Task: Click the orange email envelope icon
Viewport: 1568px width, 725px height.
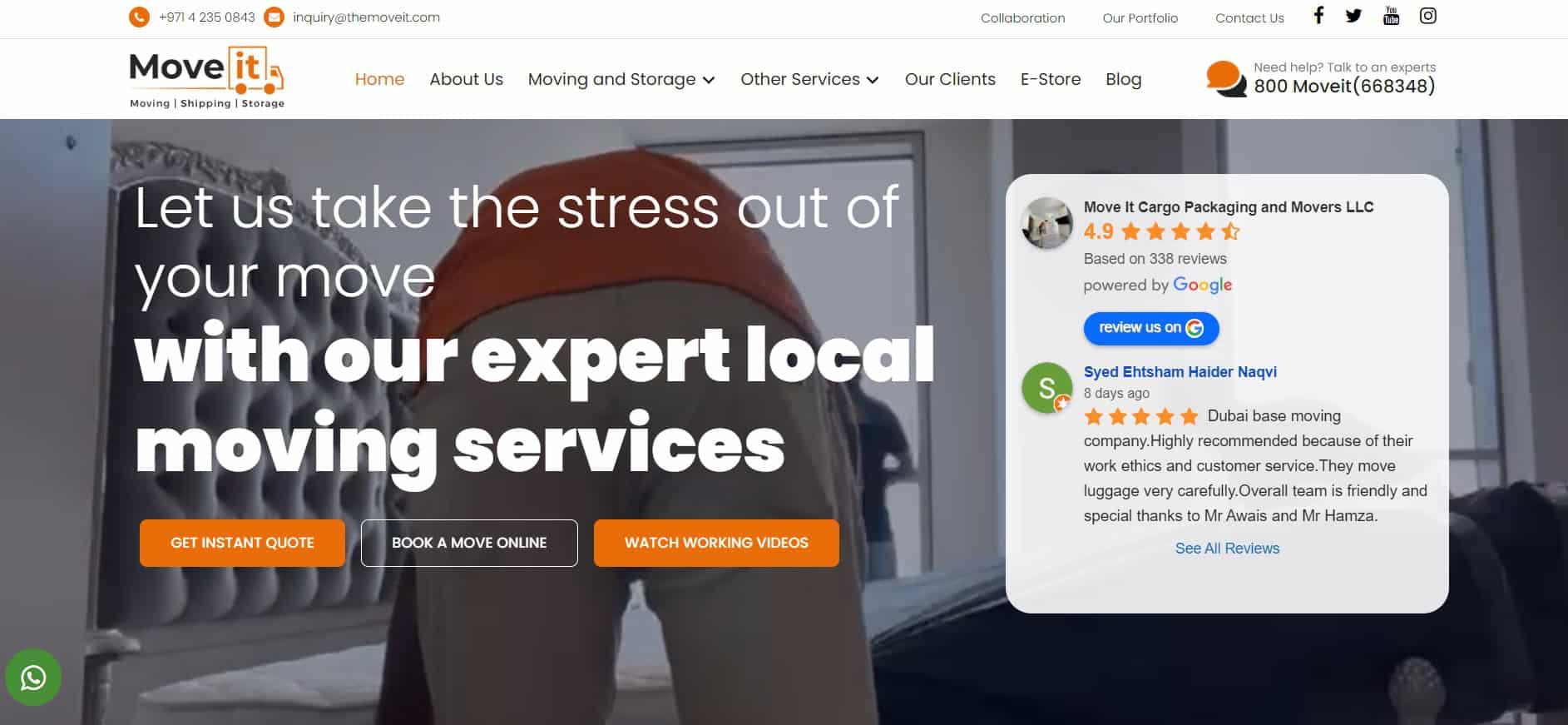Action: pyautogui.click(x=274, y=17)
